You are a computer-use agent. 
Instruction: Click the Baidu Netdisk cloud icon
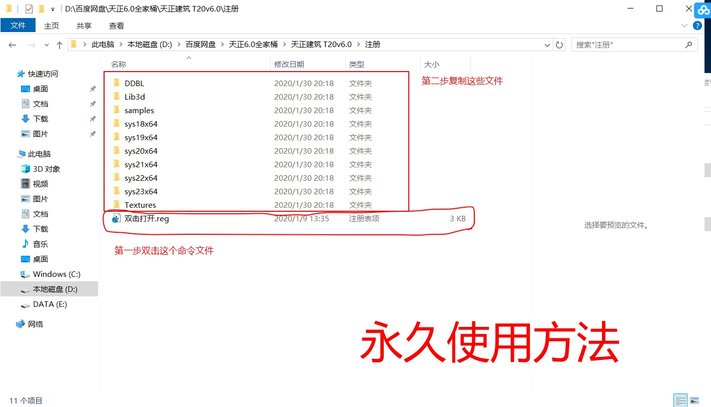click(x=703, y=10)
